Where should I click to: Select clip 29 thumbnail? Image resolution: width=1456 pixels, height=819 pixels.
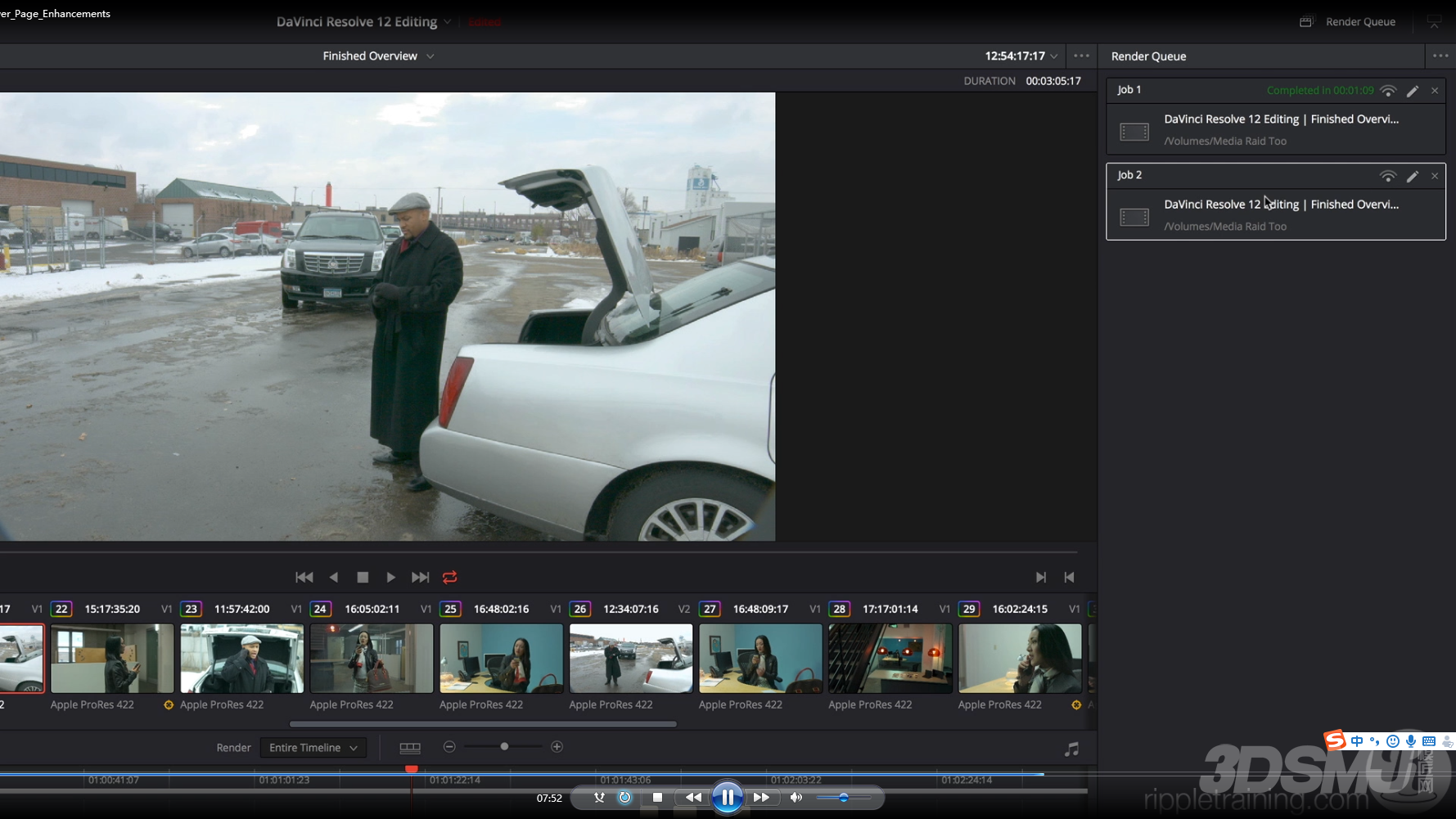click(x=1020, y=659)
